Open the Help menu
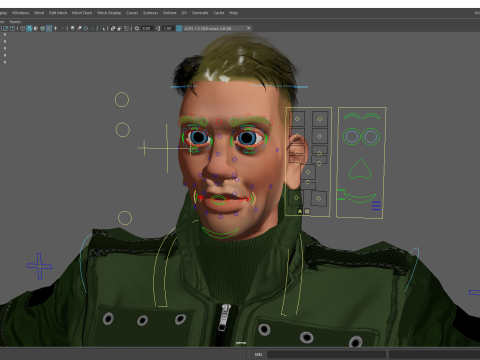 tap(233, 13)
